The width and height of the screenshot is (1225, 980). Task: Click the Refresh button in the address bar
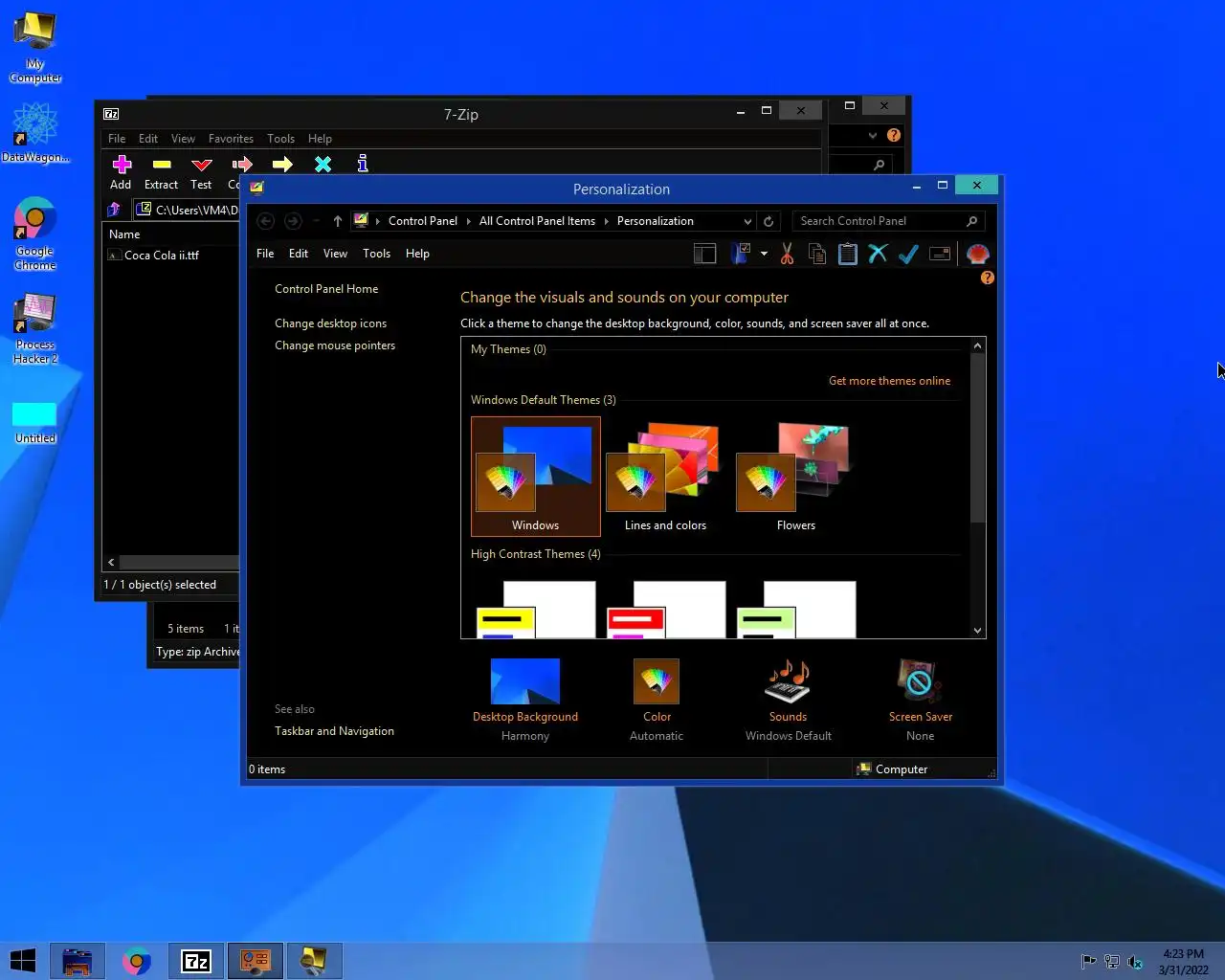pos(768,221)
